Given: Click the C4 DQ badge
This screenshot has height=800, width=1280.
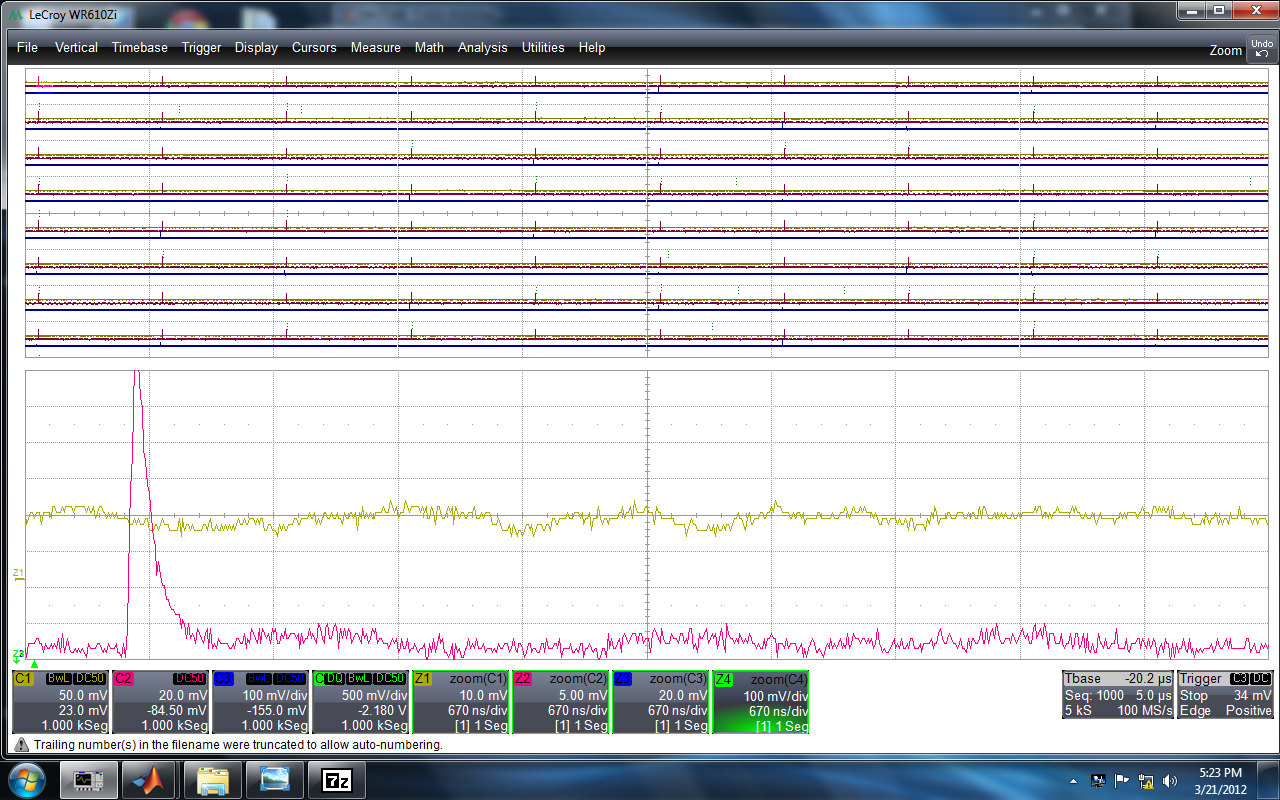Looking at the screenshot, I should click(333, 678).
